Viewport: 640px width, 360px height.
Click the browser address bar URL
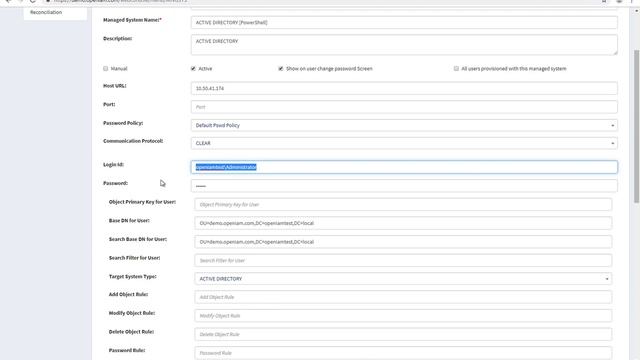pyautogui.click(x=120, y=1)
